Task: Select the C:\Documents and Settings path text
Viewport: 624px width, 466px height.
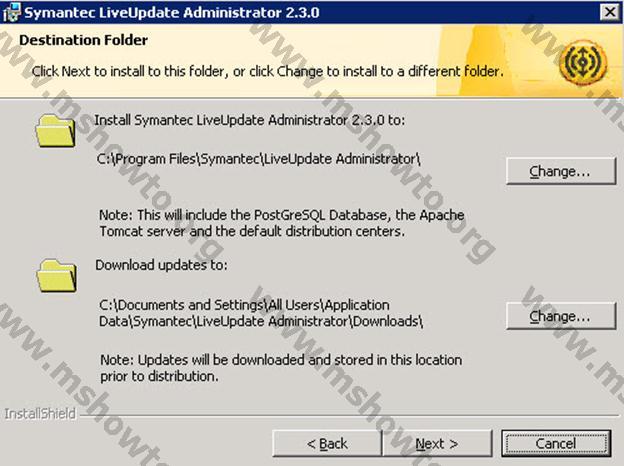Action: tap(261, 313)
